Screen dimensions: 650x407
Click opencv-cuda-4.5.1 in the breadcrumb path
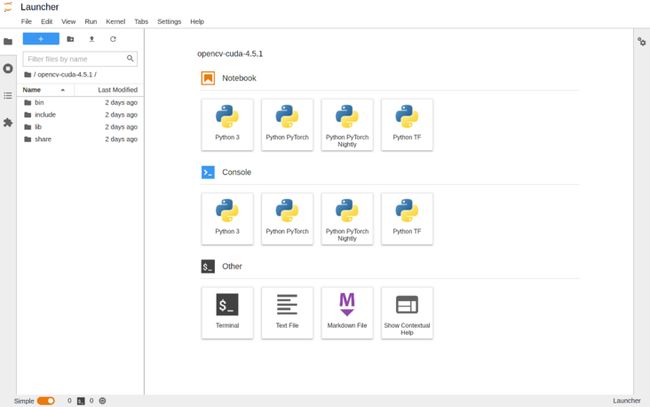[x=65, y=75]
